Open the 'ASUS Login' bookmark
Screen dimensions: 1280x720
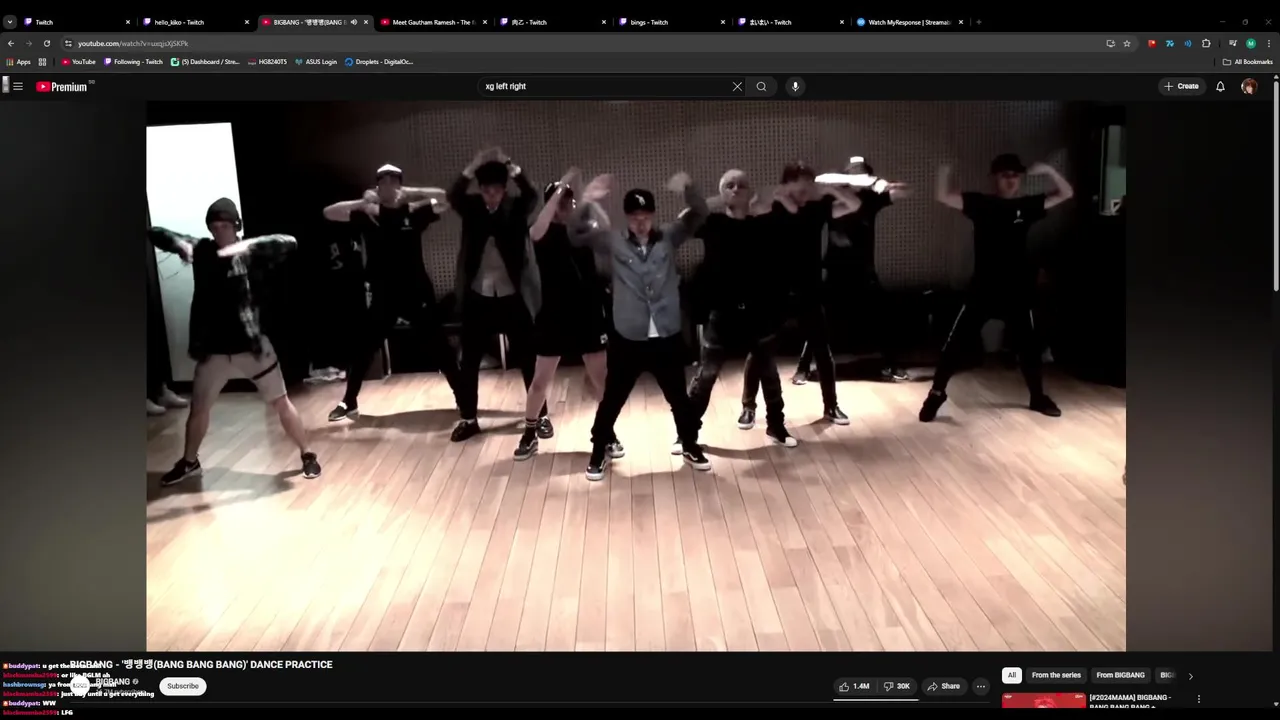point(315,62)
